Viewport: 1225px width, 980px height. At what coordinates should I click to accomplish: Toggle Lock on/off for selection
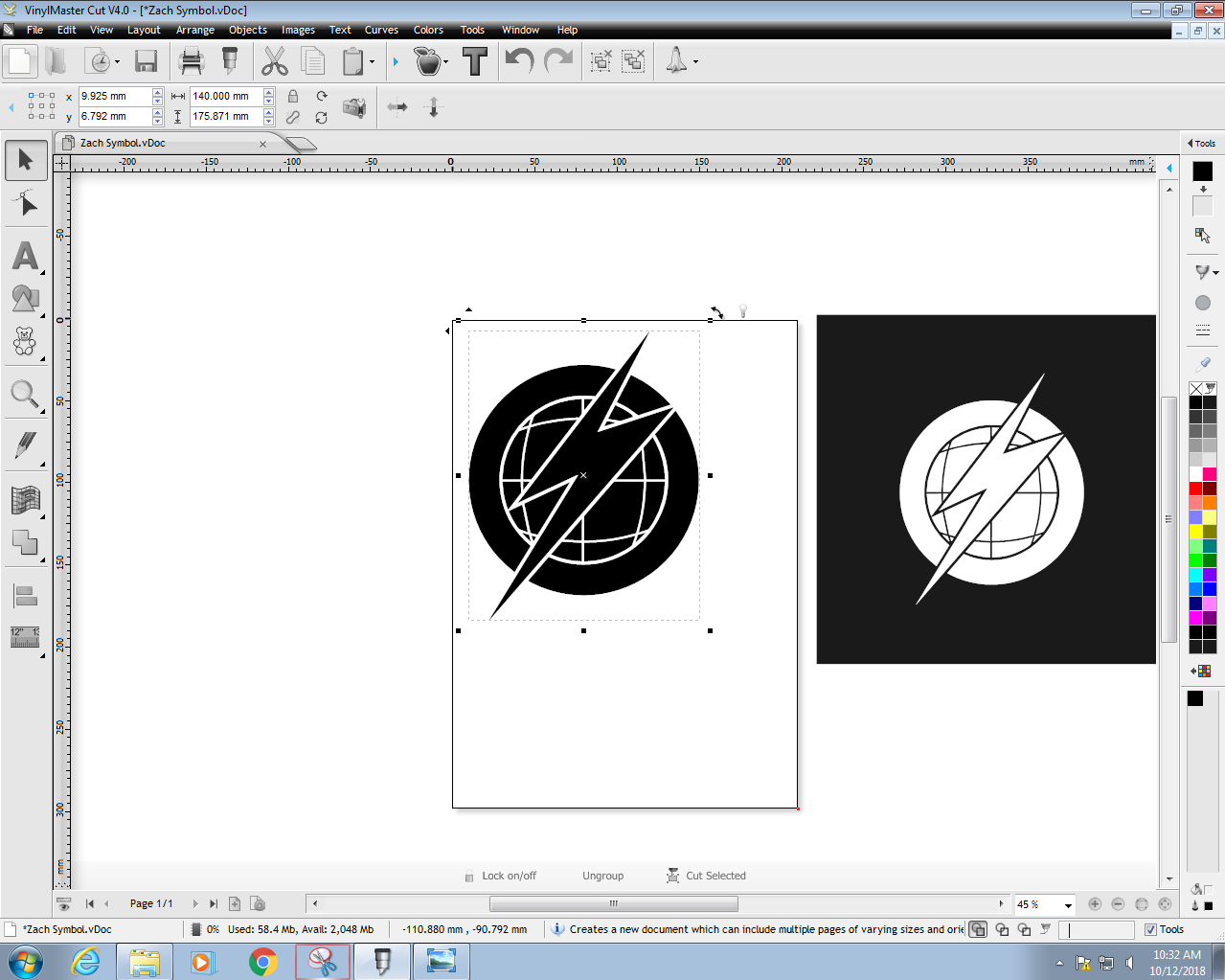tap(501, 876)
